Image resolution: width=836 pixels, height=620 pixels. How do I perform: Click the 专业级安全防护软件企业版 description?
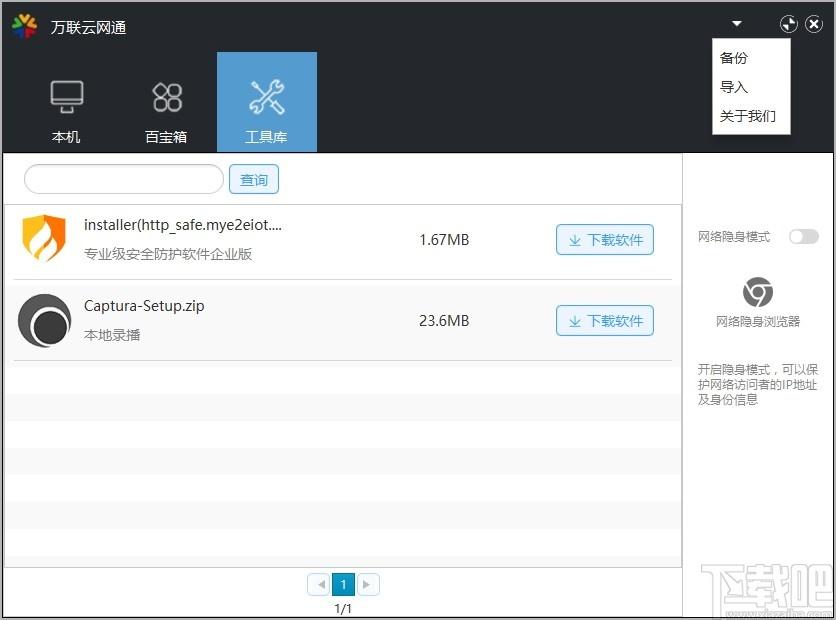[168, 254]
